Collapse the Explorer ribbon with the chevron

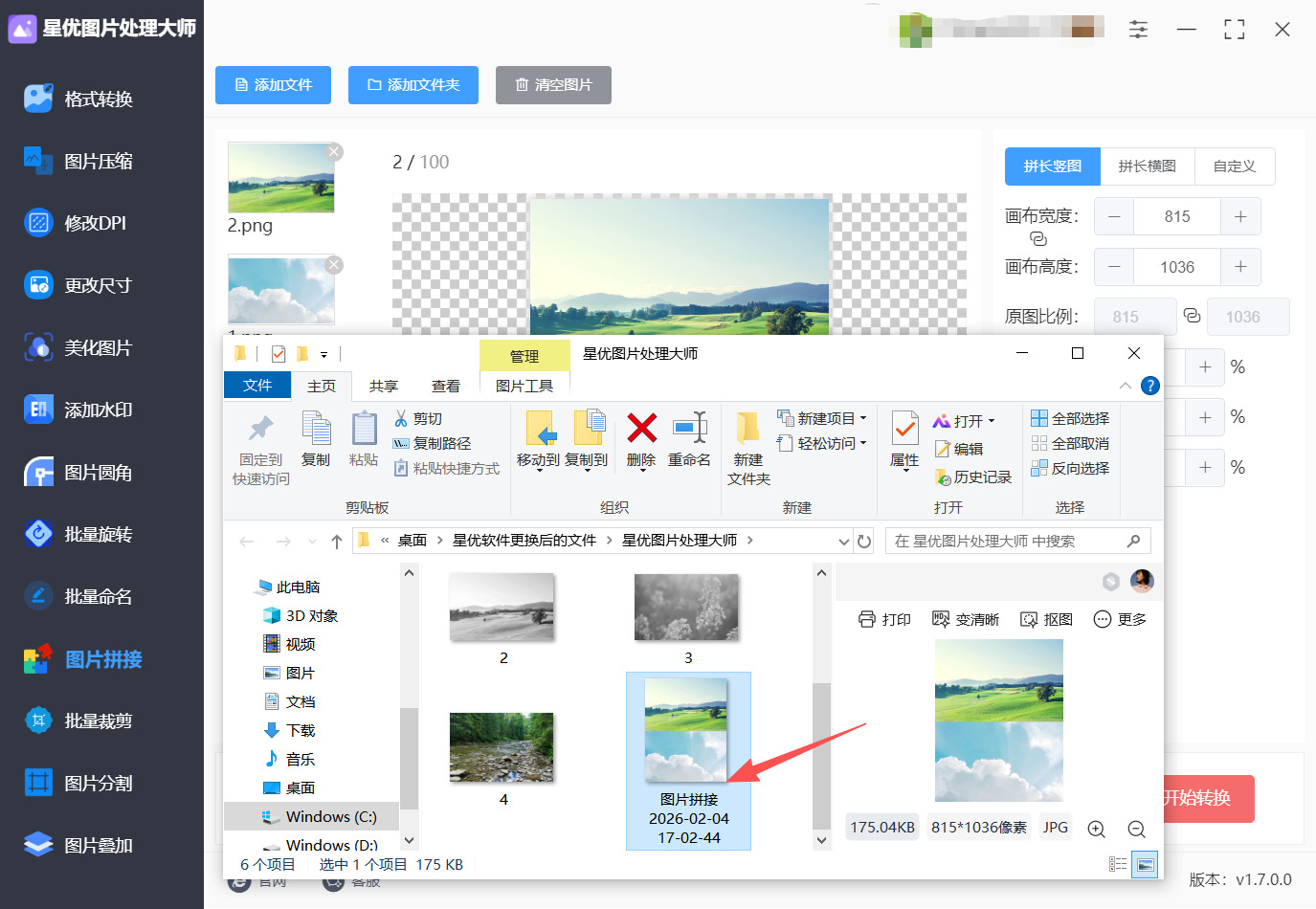point(1126,386)
